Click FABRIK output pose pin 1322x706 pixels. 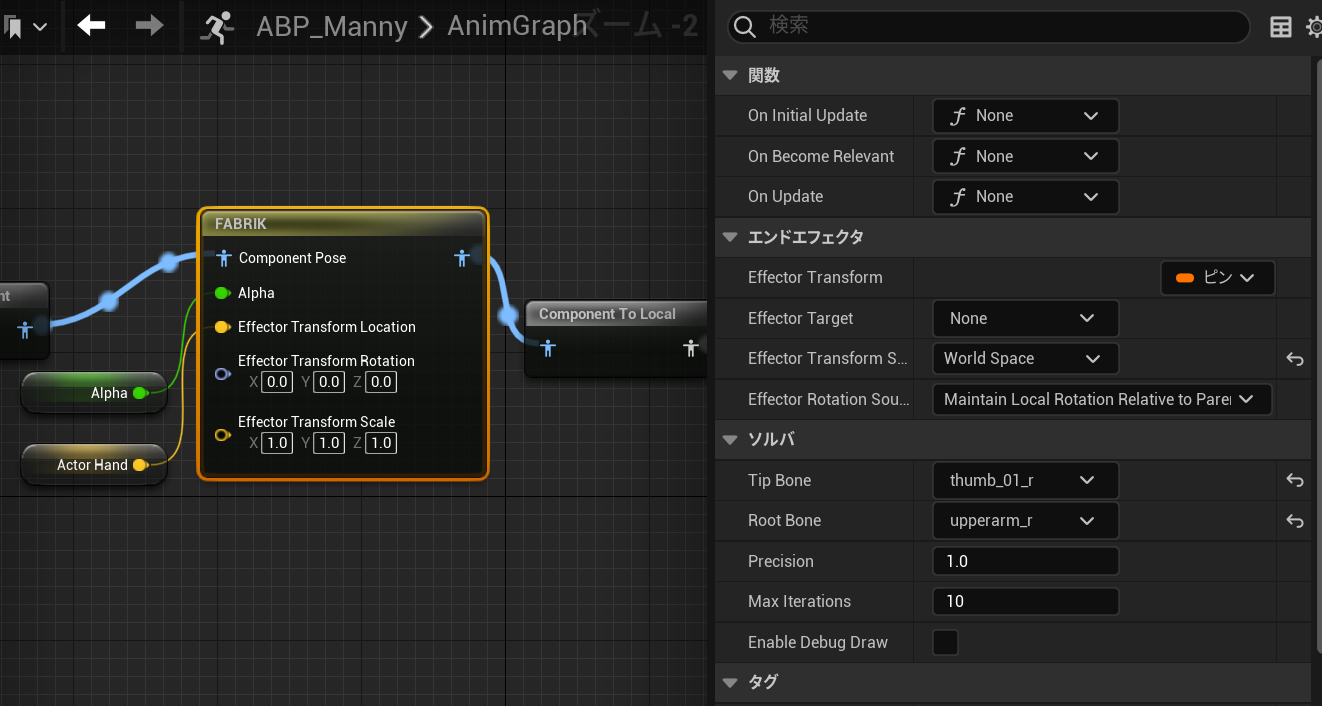pyautogui.click(x=461, y=258)
